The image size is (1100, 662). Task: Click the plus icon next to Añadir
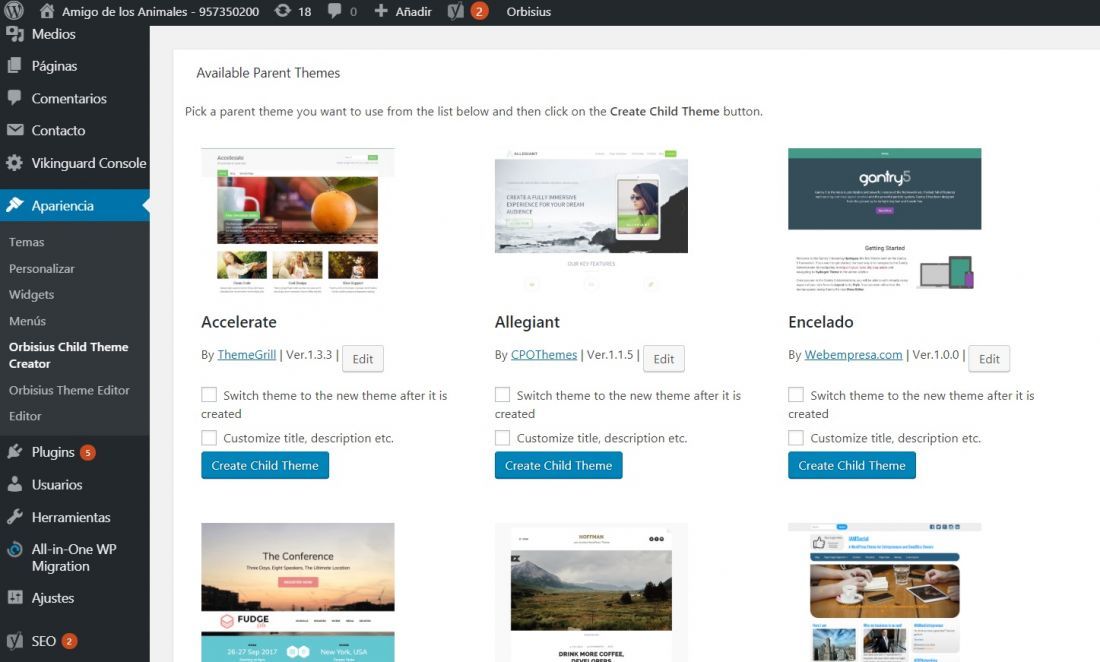381,11
